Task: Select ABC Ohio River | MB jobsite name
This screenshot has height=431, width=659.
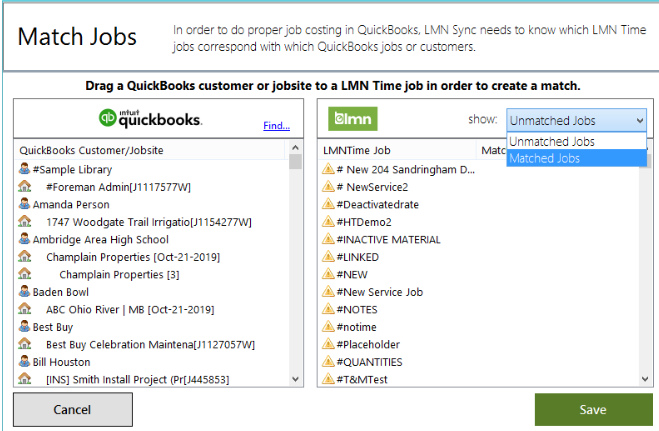Action: [x=130, y=310]
